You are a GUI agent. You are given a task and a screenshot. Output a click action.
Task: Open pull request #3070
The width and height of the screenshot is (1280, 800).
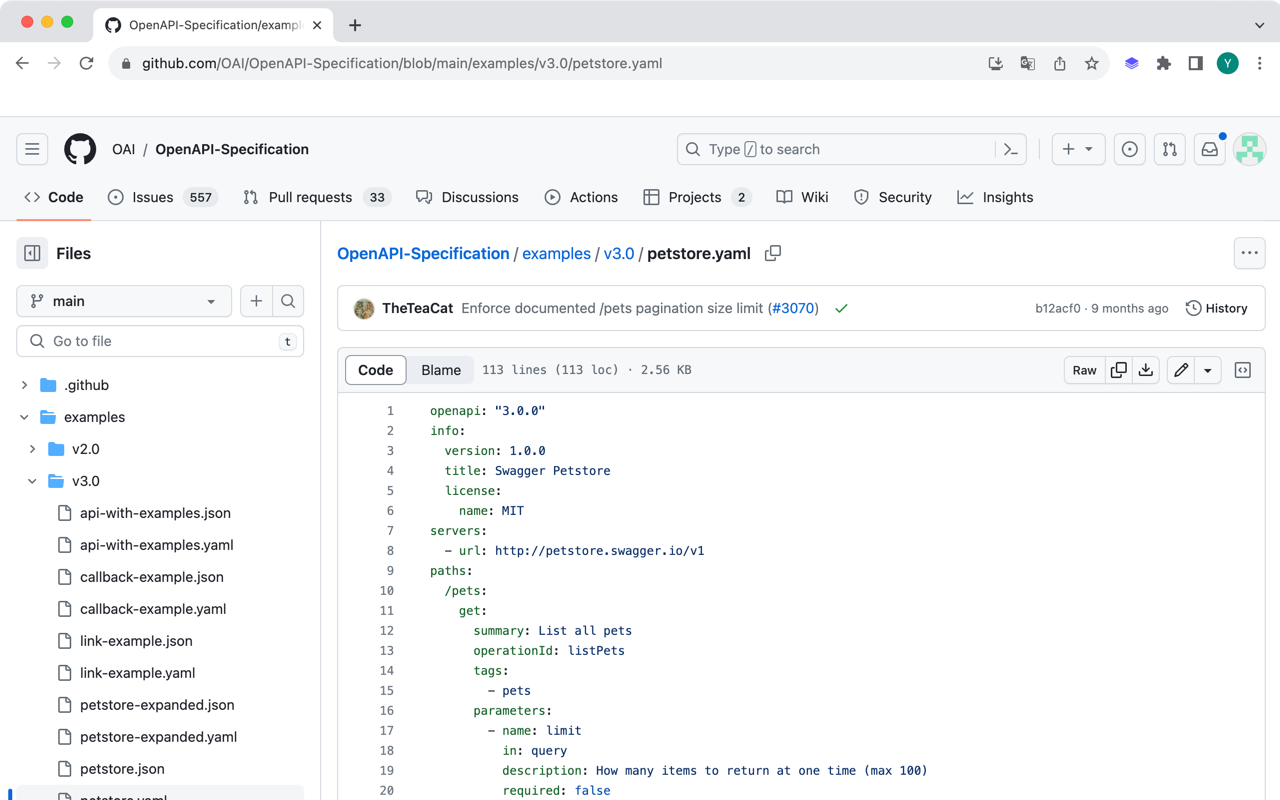[x=793, y=308]
